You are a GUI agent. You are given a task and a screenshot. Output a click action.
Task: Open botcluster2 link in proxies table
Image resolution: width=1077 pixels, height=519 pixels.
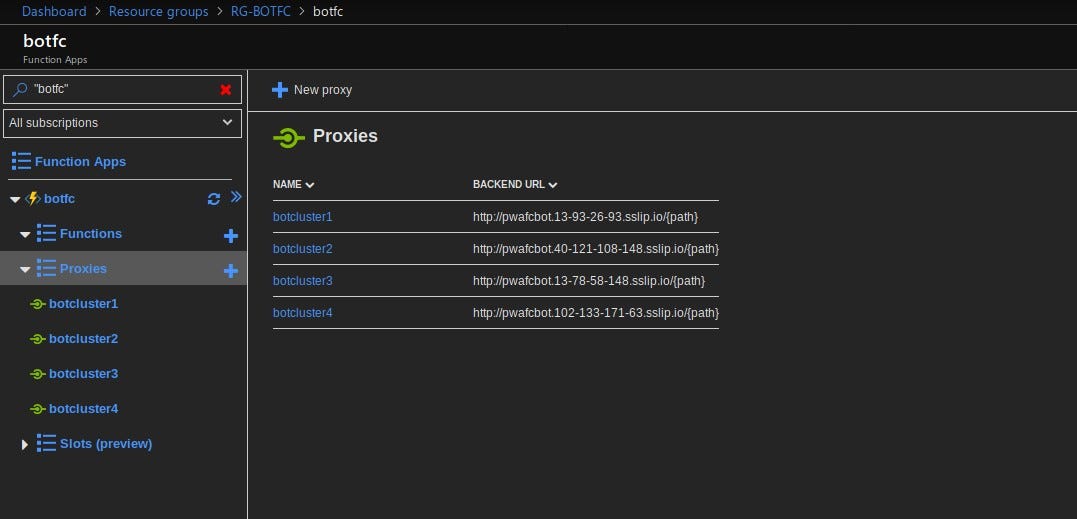(x=302, y=249)
